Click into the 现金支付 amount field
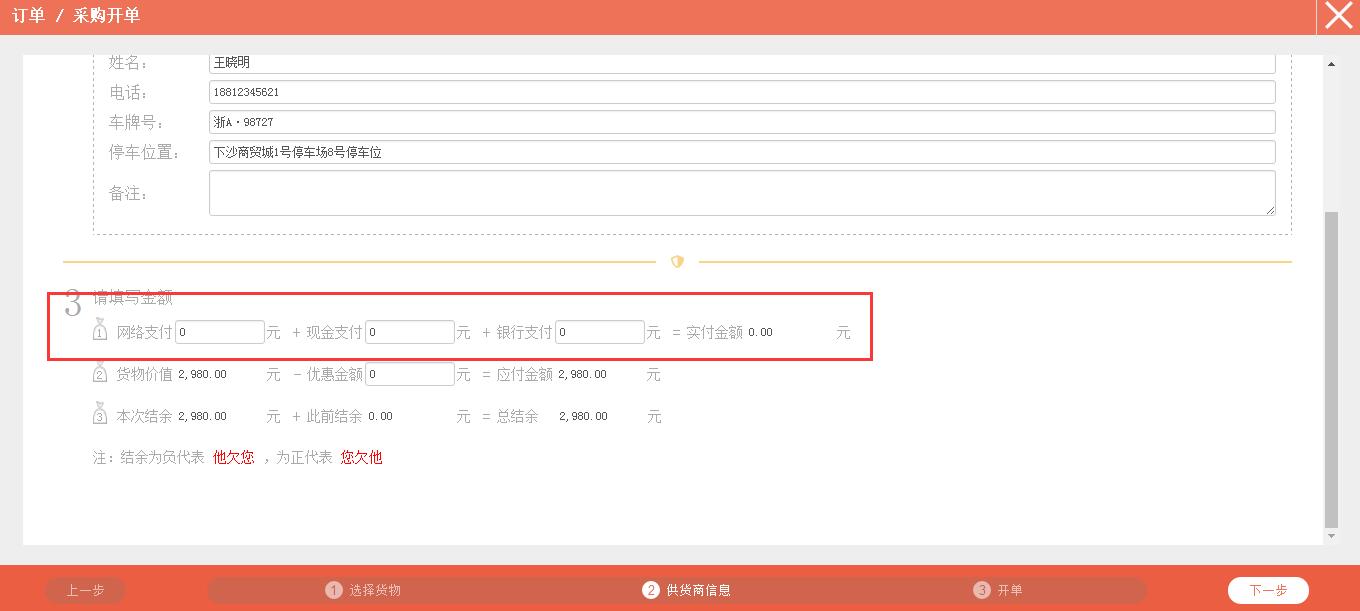 409,332
